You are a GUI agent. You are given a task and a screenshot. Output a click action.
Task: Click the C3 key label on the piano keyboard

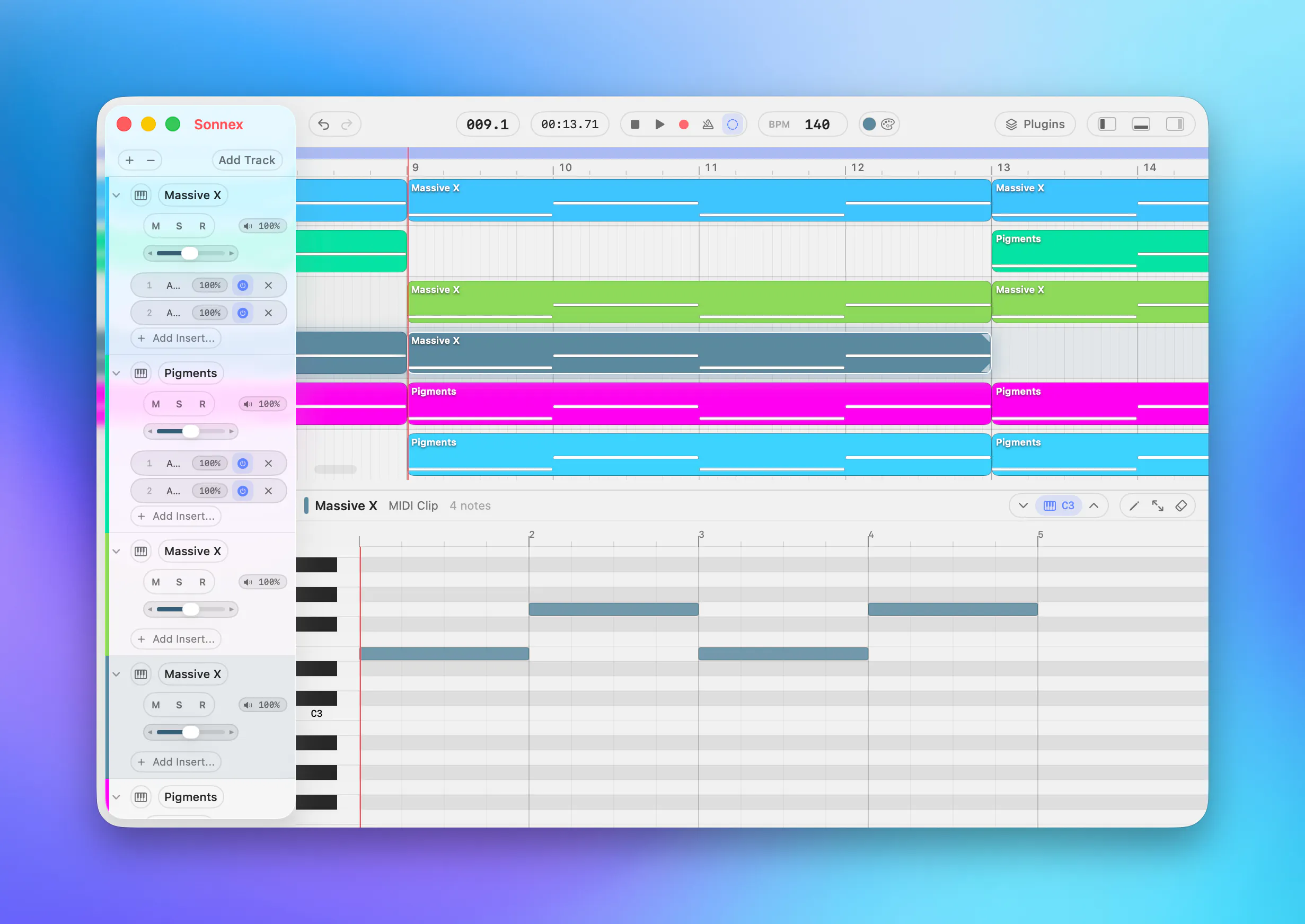pyautogui.click(x=316, y=714)
